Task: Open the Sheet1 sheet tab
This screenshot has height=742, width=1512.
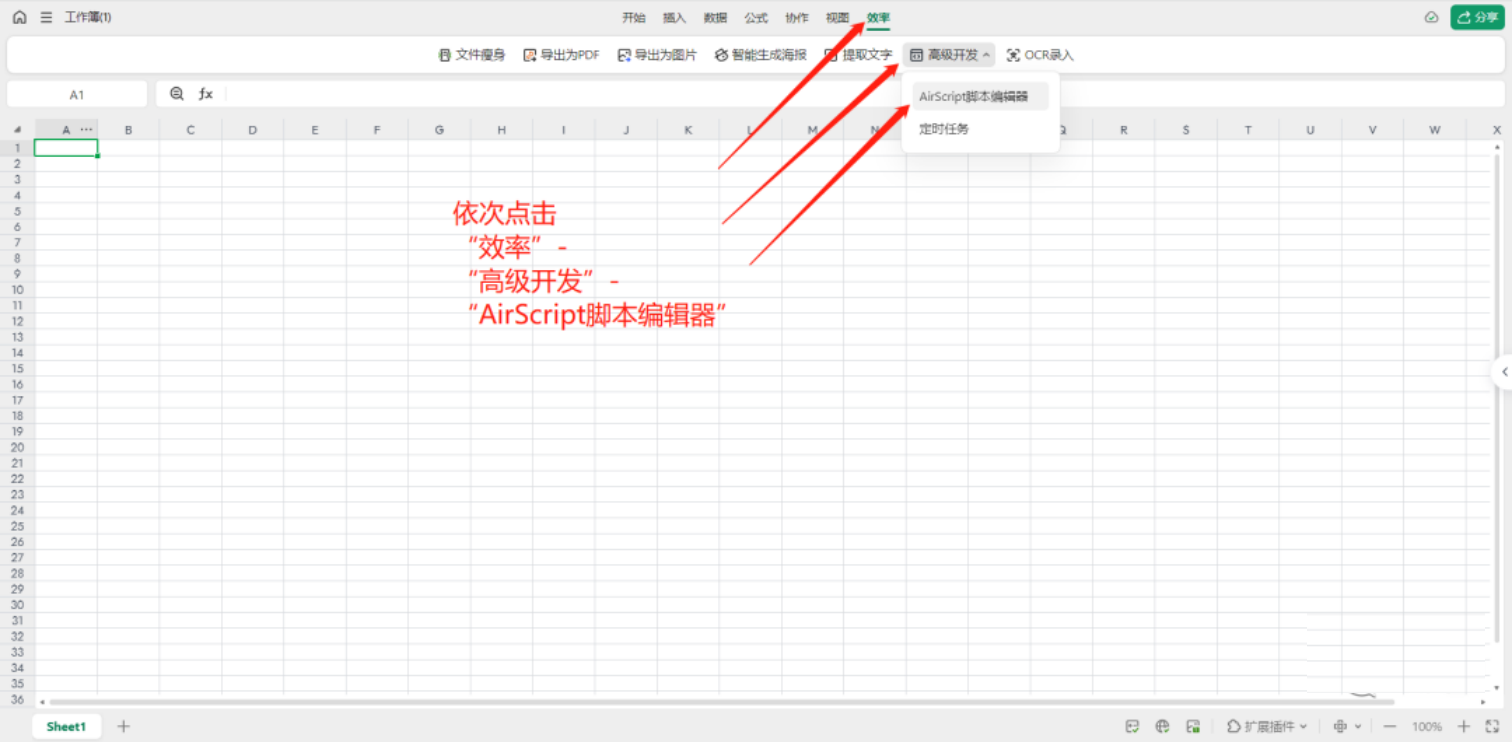Action: coord(67,727)
